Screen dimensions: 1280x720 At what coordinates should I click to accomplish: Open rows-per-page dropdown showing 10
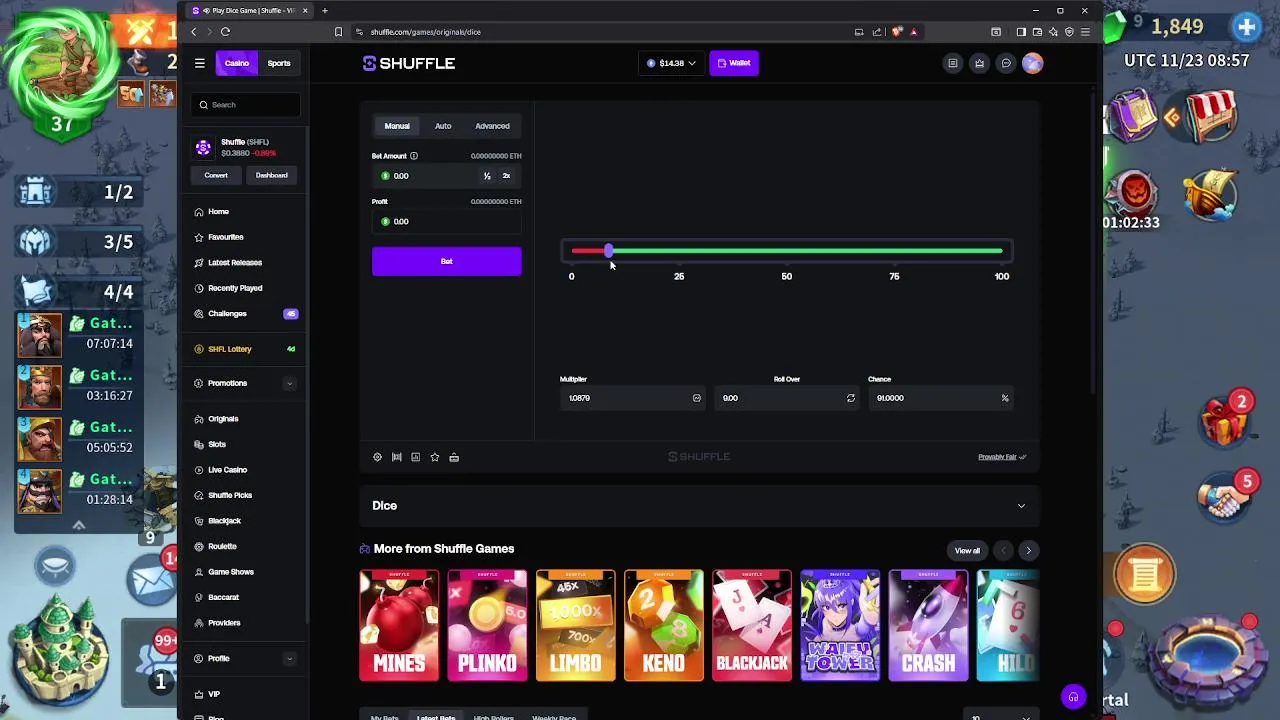pos(1000,716)
